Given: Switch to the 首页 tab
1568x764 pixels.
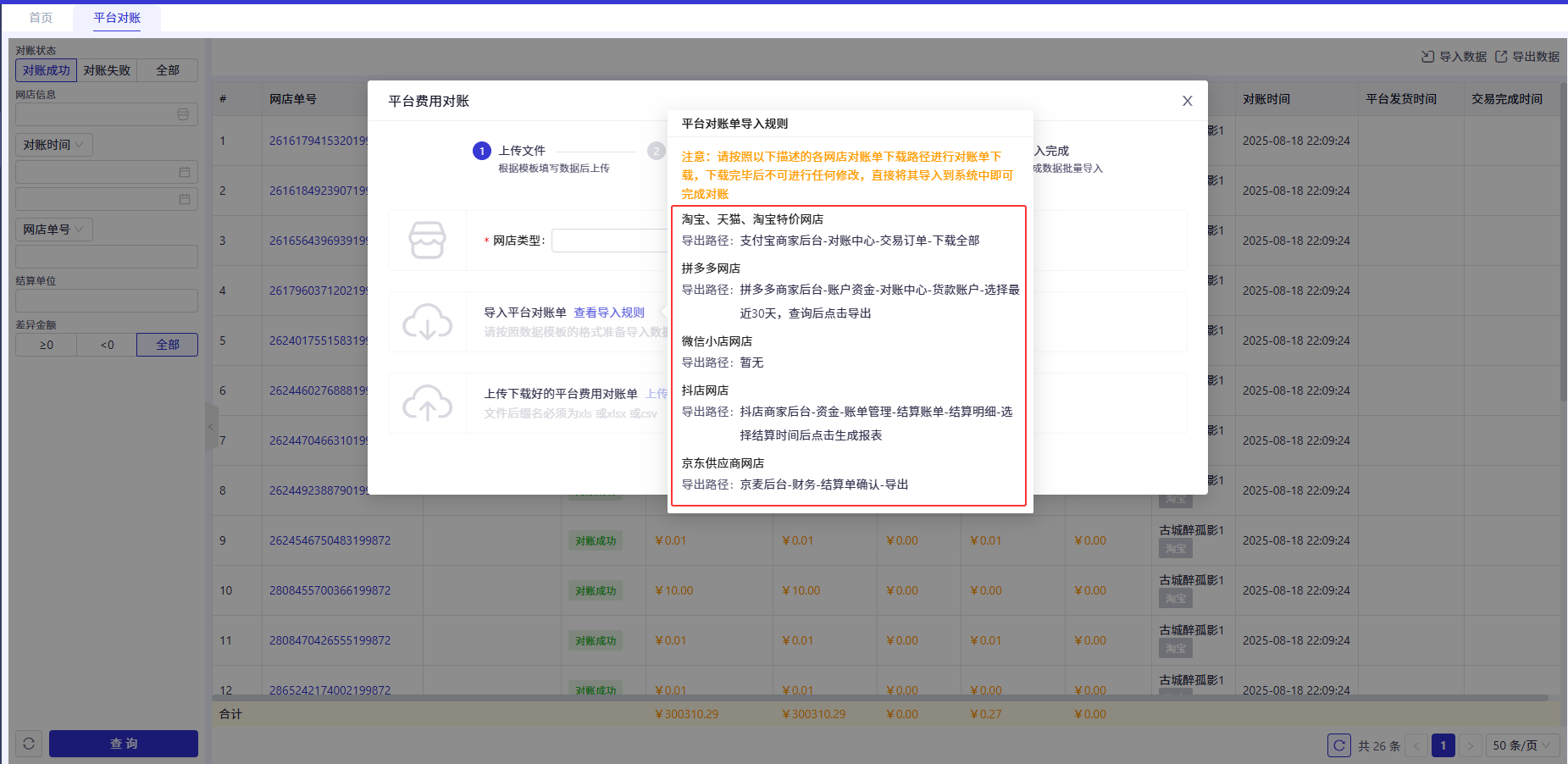Looking at the screenshot, I should point(41,18).
